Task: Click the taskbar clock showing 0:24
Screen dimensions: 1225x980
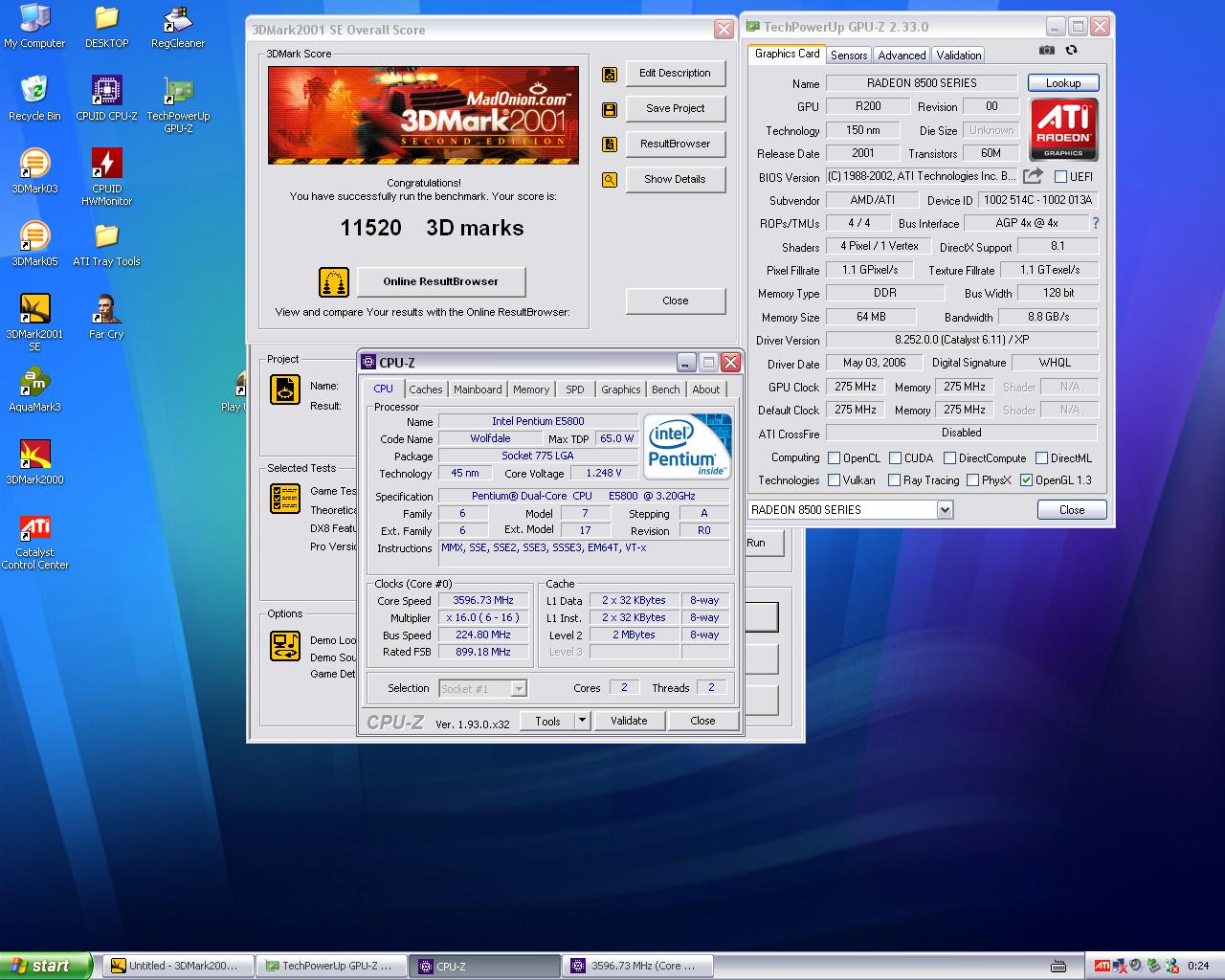Action: pyautogui.click(x=1197, y=966)
